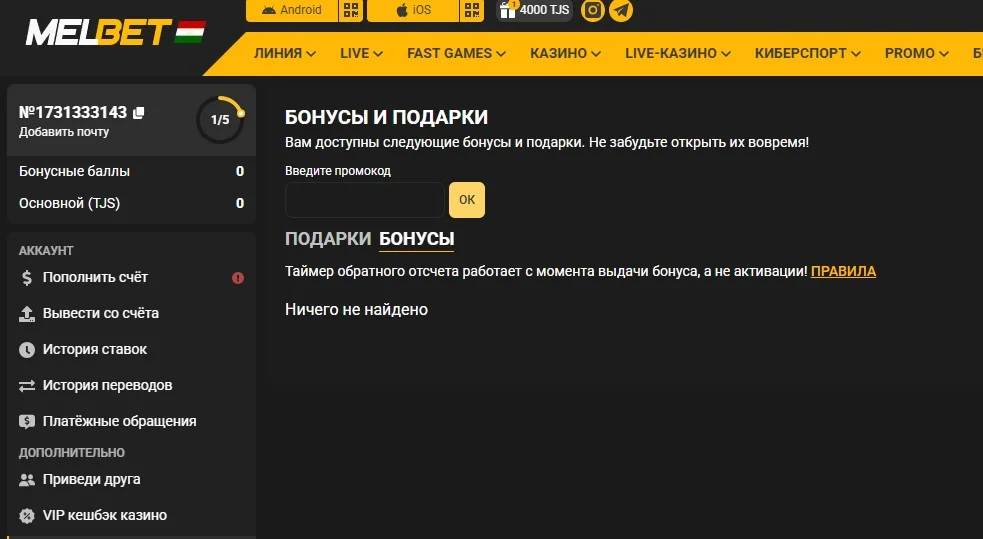
Task: Click the upload icon for Вывести со счёта
Action: click(27, 313)
